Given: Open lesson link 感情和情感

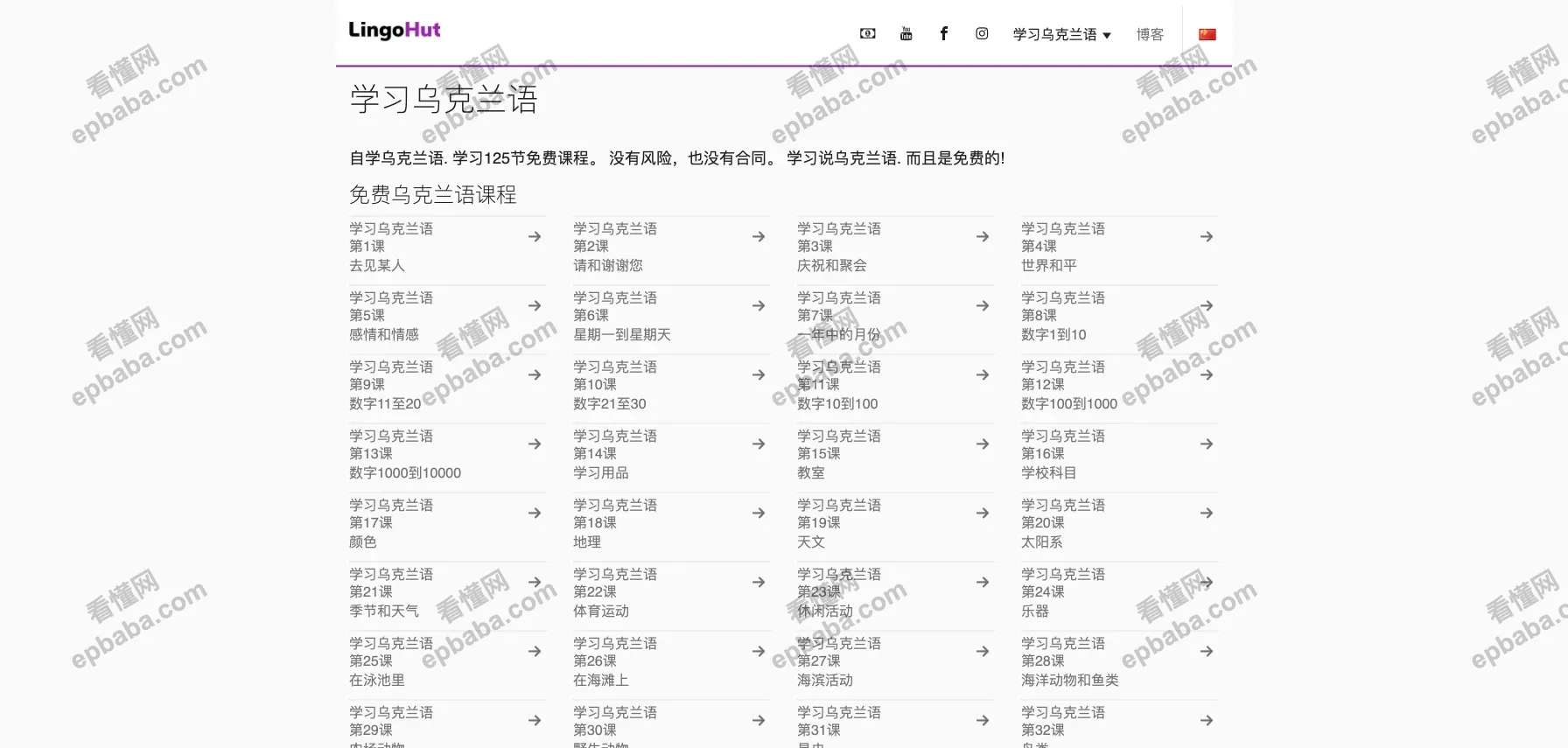Looking at the screenshot, I should (x=384, y=334).
